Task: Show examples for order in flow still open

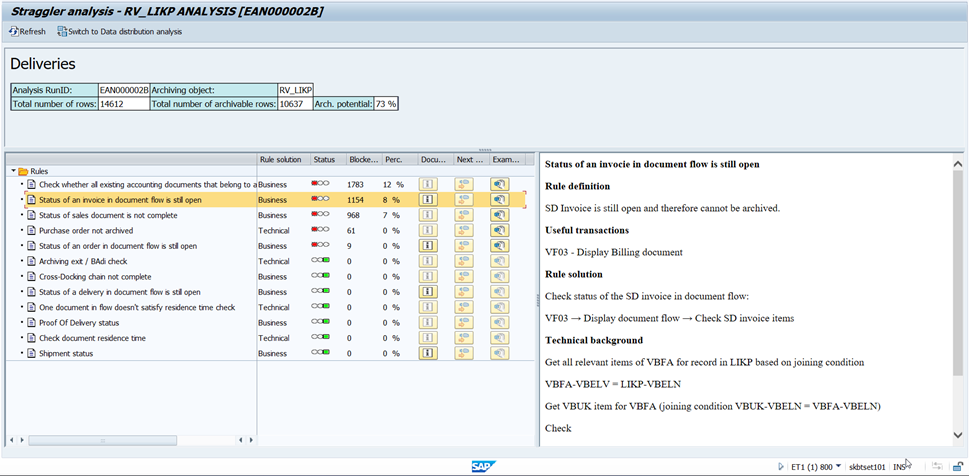Action: 500,245
